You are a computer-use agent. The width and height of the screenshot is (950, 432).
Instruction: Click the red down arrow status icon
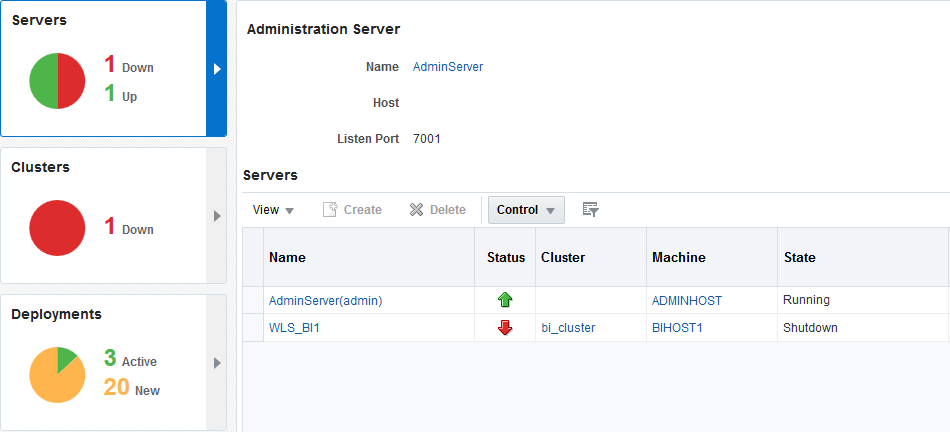(505, 328)
